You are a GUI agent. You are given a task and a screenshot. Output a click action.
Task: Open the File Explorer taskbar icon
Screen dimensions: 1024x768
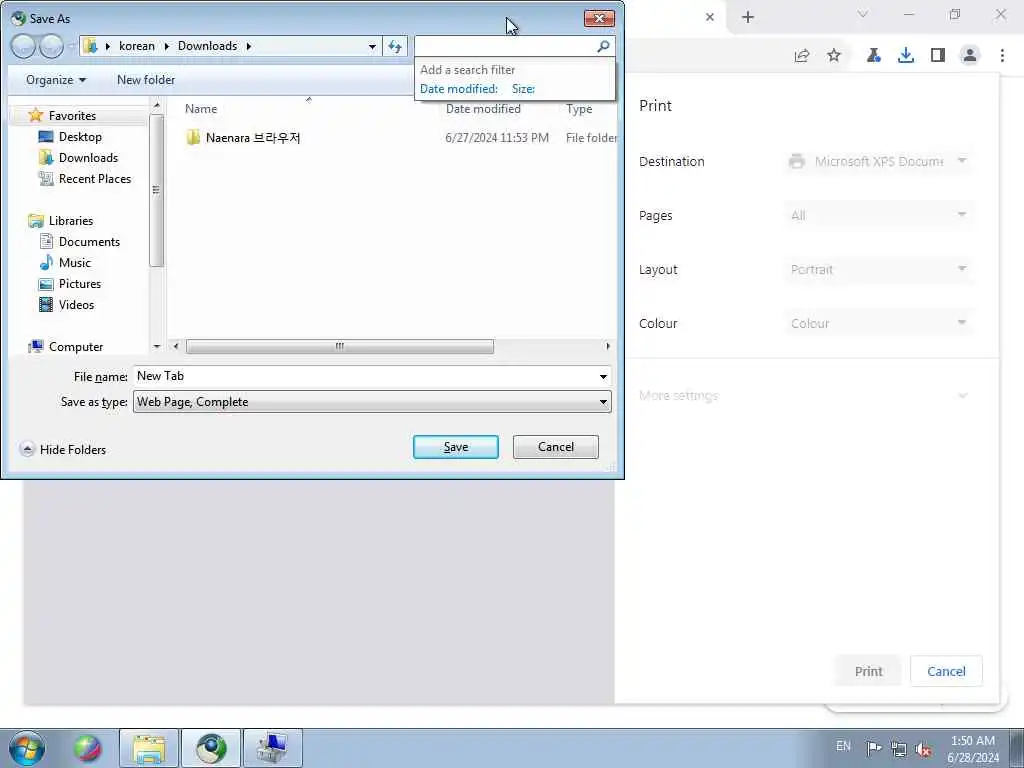coord(149,748)
